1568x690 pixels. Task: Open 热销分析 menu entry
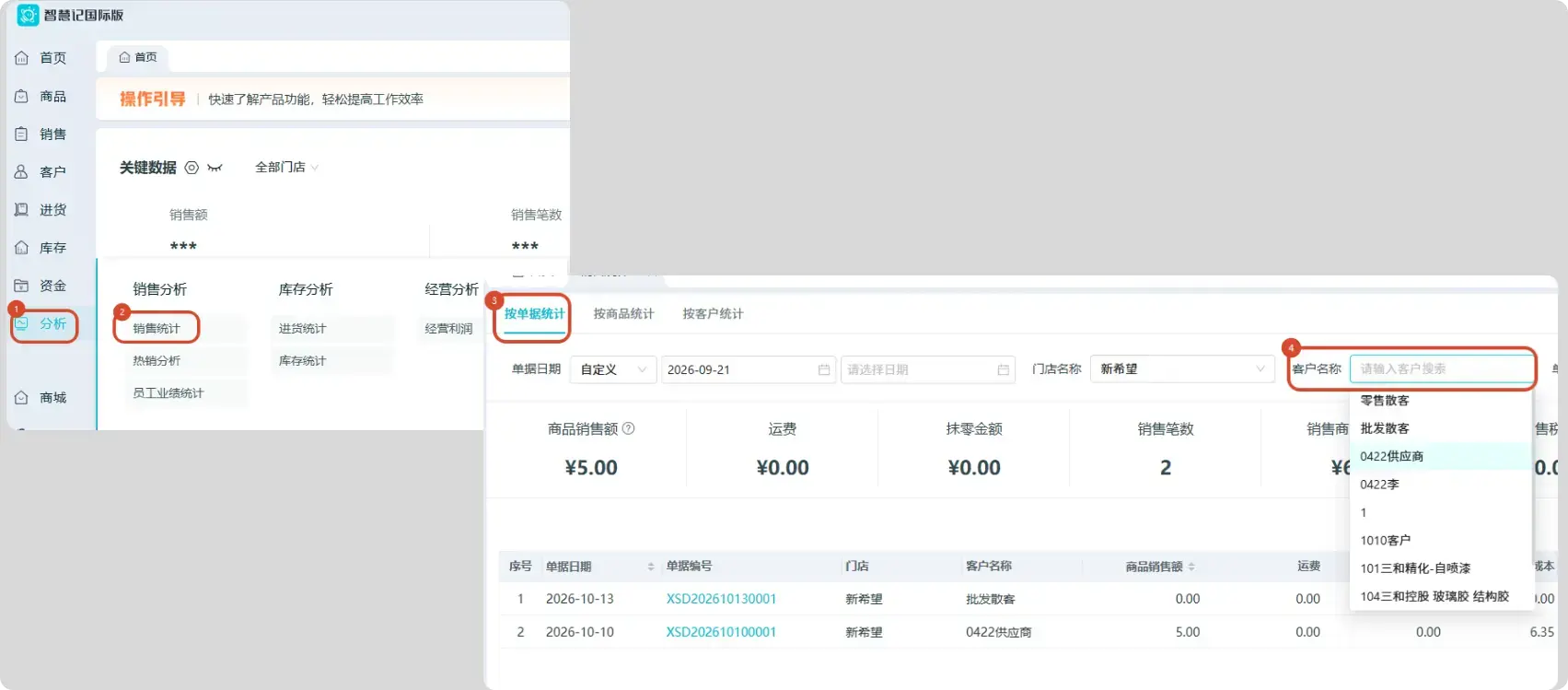(x=157, y=361)
